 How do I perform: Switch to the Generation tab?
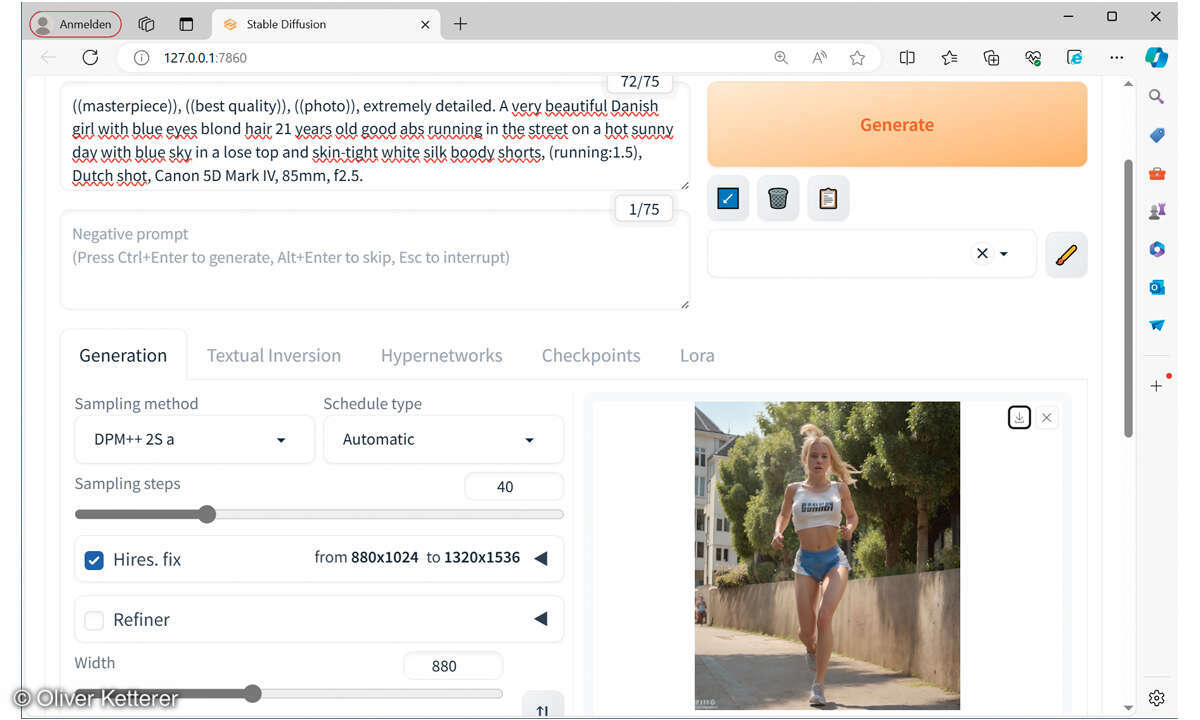tap(123, 355)
